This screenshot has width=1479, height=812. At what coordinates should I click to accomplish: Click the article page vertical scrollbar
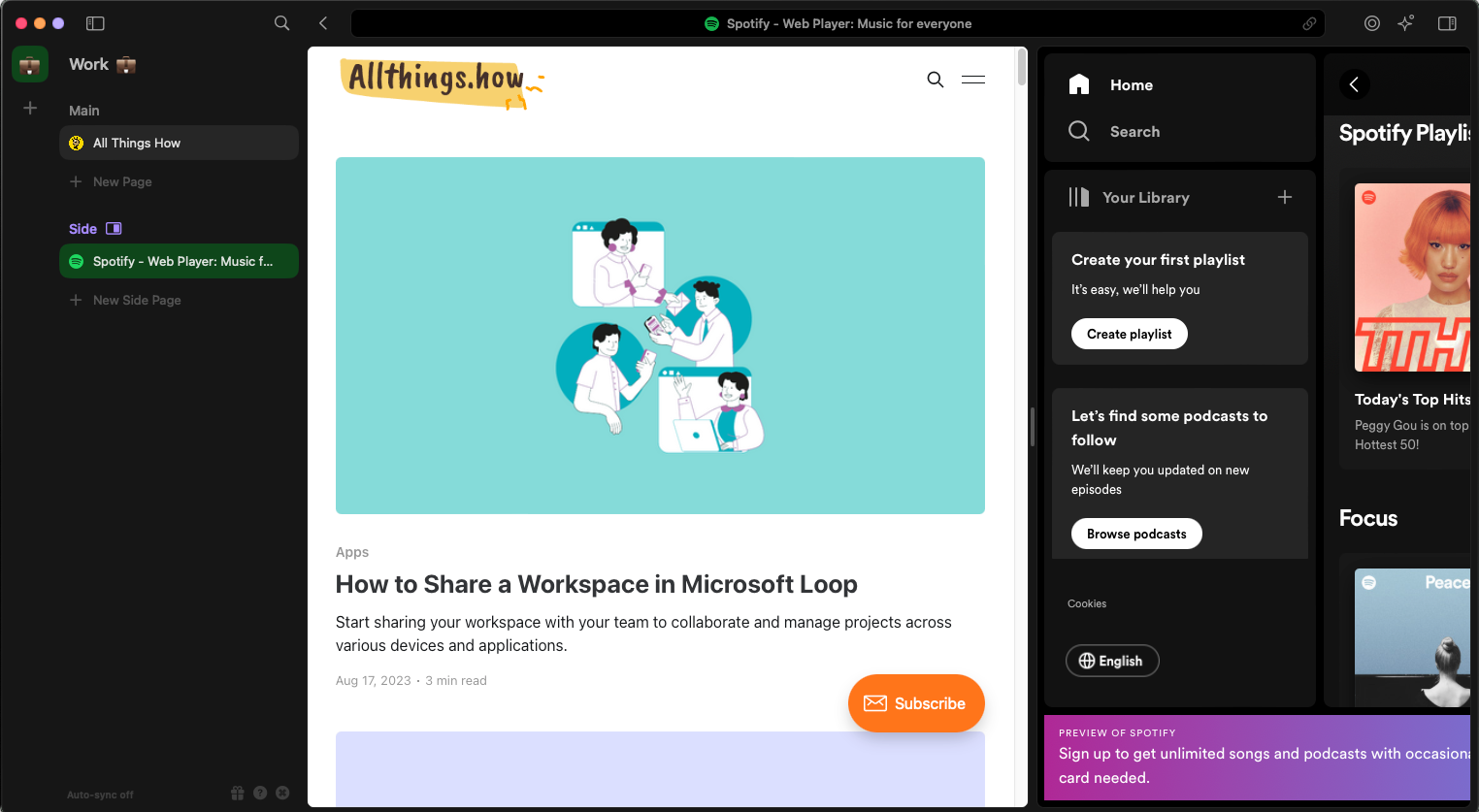[1021, 68]
